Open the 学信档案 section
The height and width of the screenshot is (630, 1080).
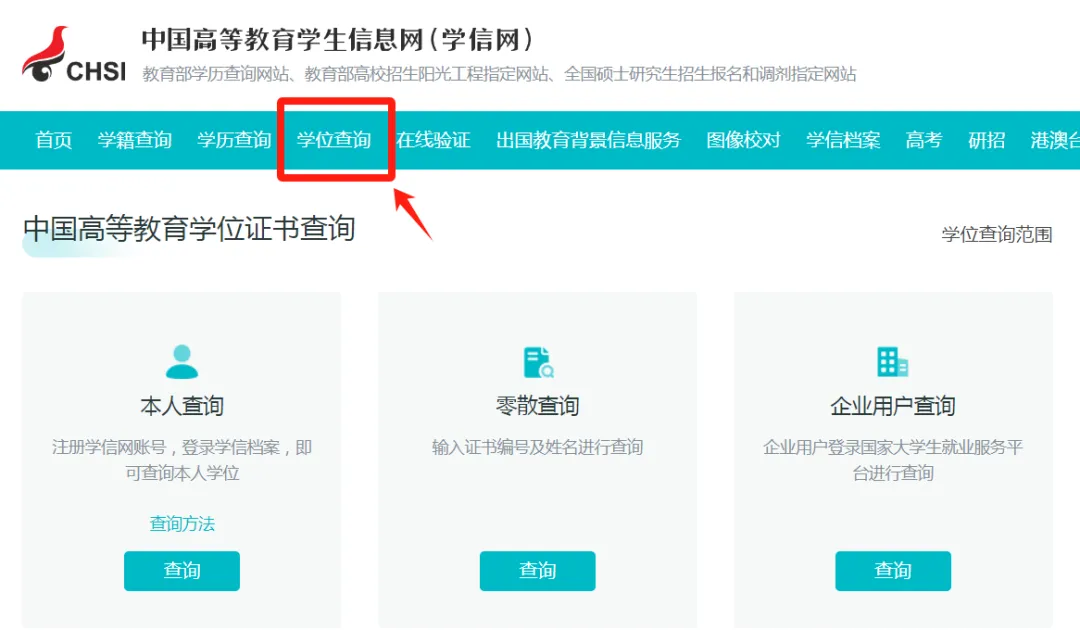coord(843,140)
